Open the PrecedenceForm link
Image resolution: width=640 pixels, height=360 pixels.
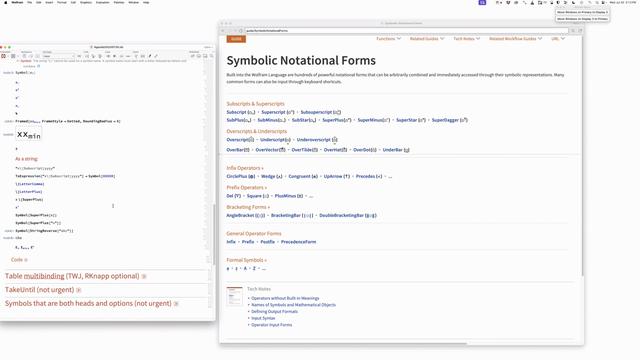[298, 242]
